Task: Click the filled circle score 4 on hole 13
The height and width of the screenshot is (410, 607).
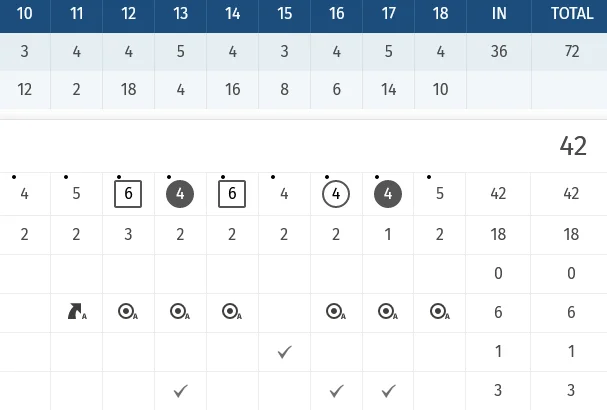Action: click(180, 194)
